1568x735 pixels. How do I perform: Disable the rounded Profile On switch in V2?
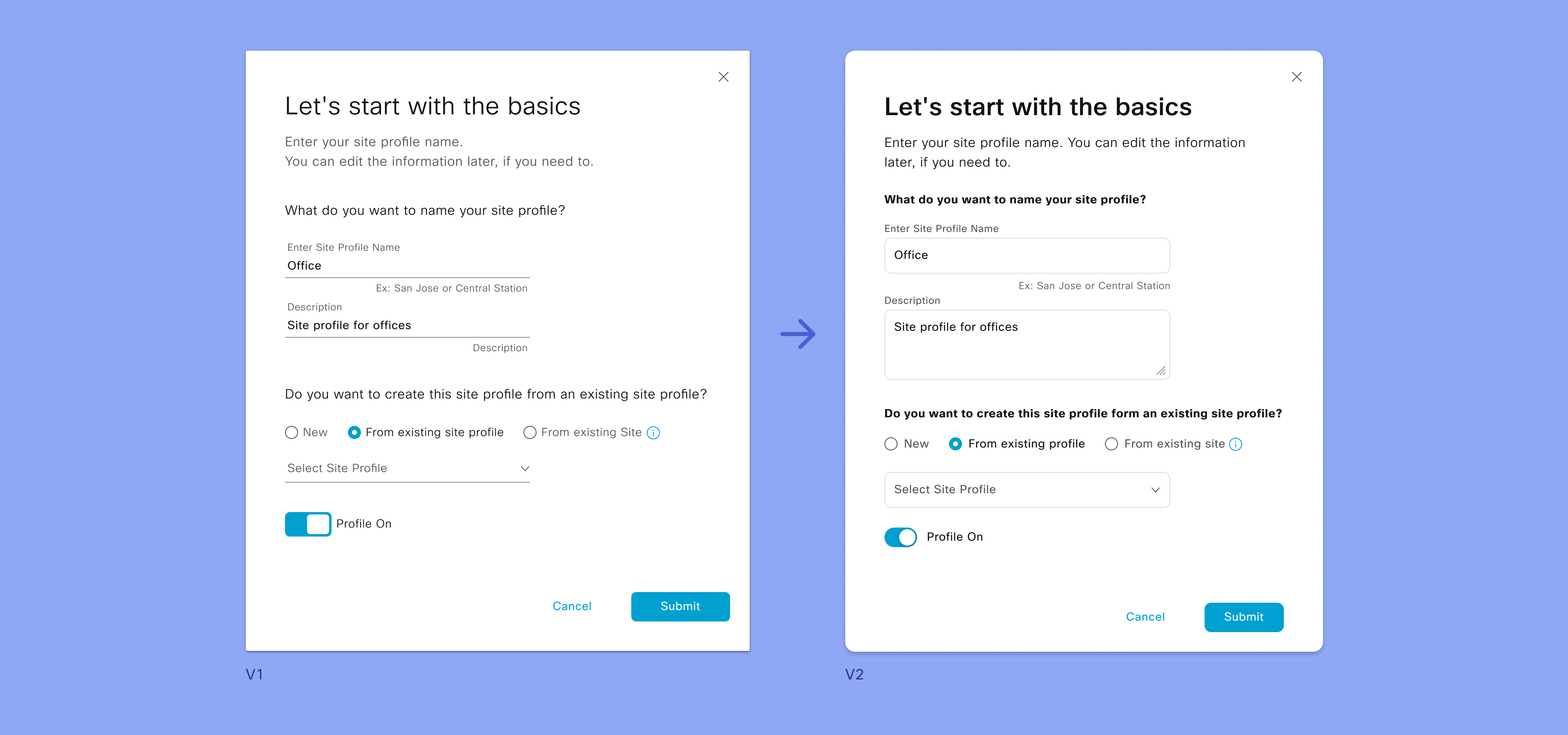[901, 537]
